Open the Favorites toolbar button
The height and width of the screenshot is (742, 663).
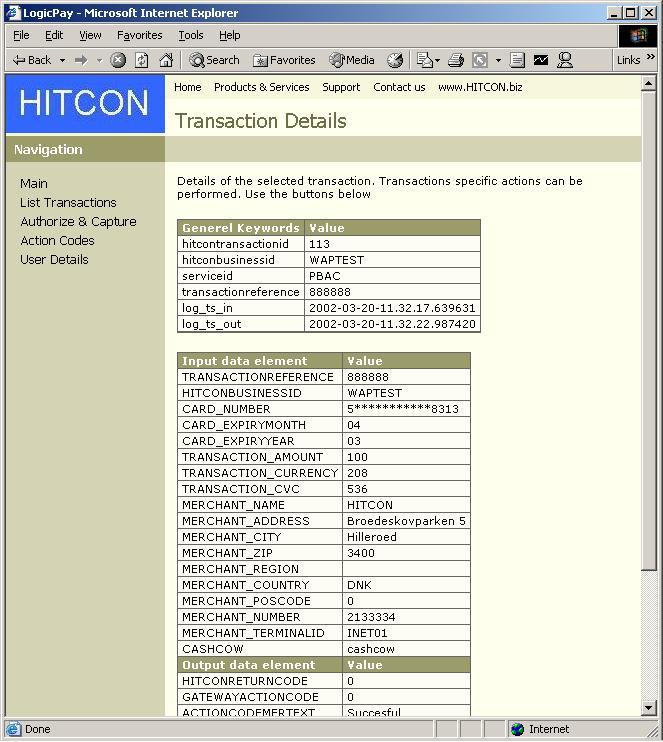click(284, 60)
